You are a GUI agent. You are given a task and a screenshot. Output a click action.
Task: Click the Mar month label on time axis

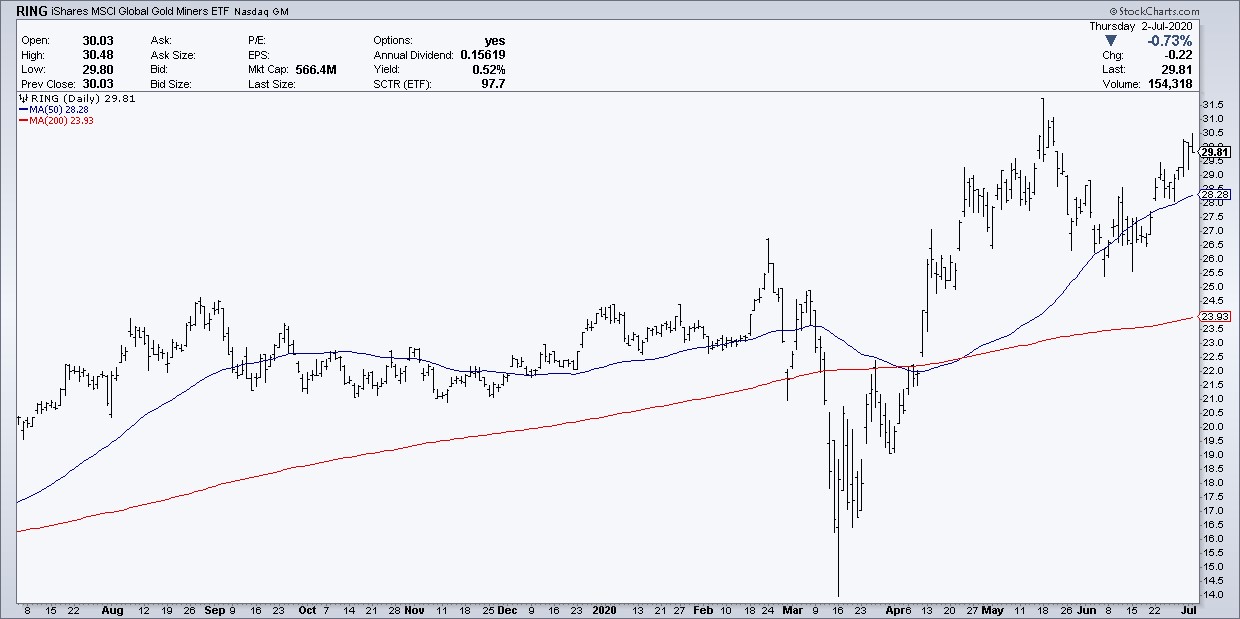click(792, 608)
